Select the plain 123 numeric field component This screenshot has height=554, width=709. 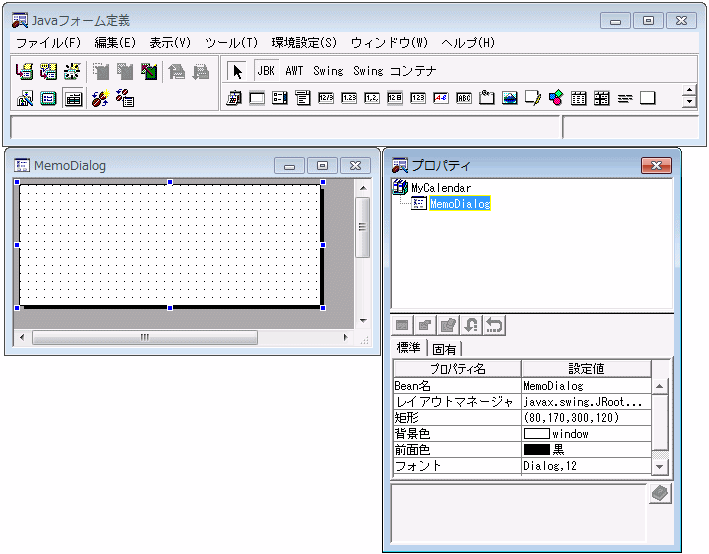pos(418,98)
